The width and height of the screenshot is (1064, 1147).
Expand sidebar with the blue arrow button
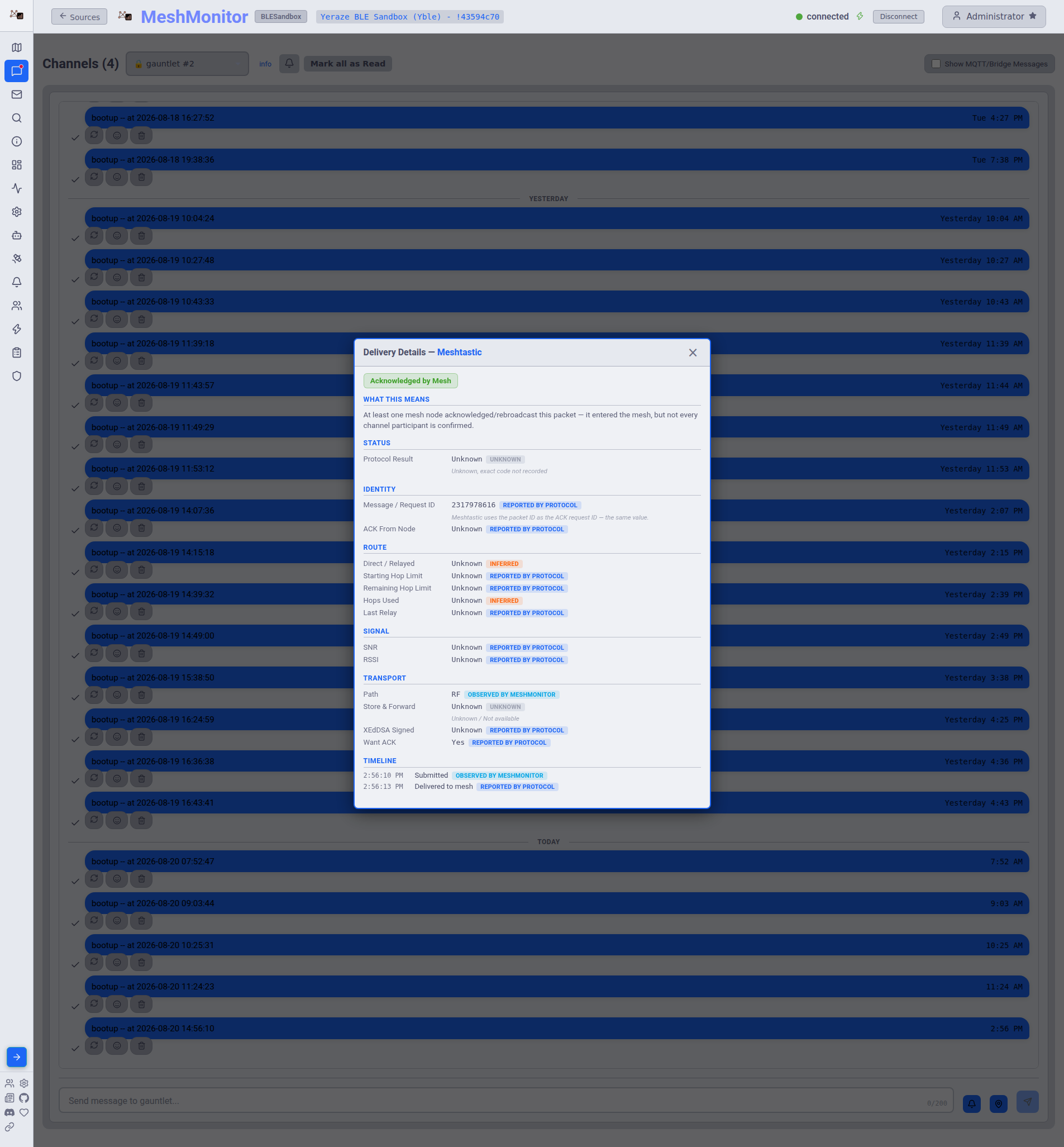[17, 1056]
